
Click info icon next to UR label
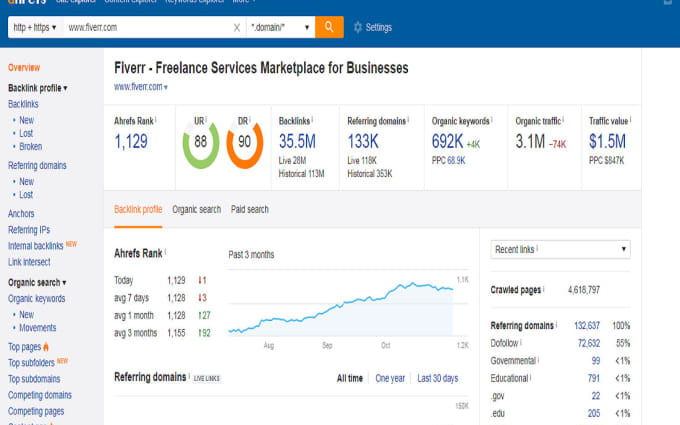click(x=206, y=119)
